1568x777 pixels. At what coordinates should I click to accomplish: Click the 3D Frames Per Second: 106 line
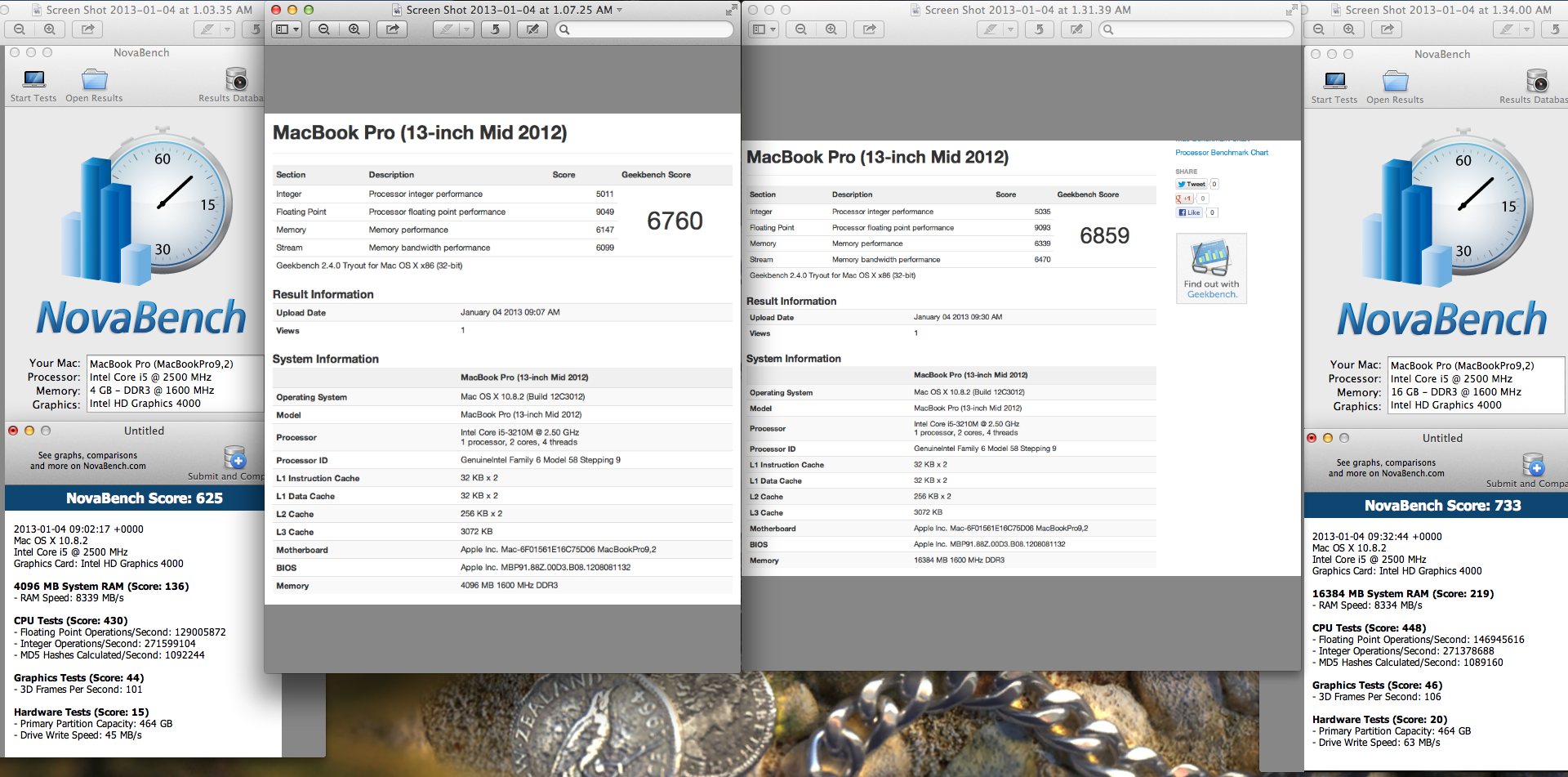(1377, 697)
